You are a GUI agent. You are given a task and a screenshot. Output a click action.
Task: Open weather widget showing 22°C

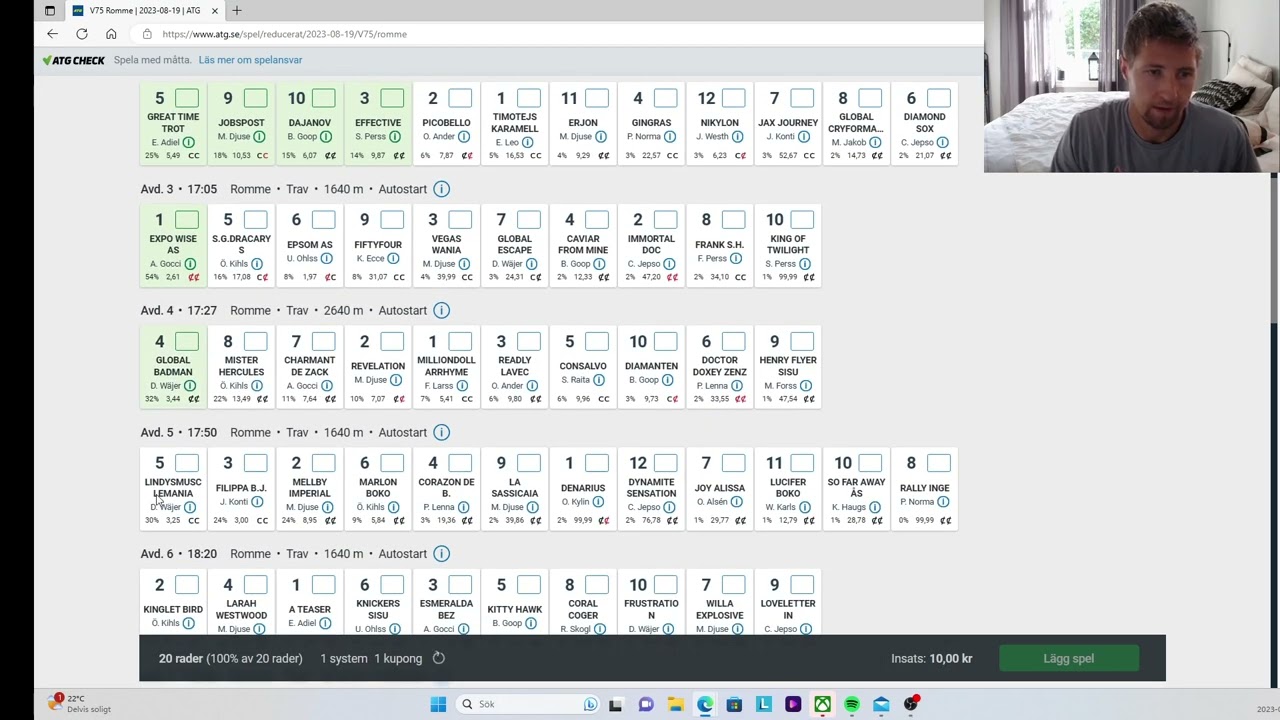80,704
